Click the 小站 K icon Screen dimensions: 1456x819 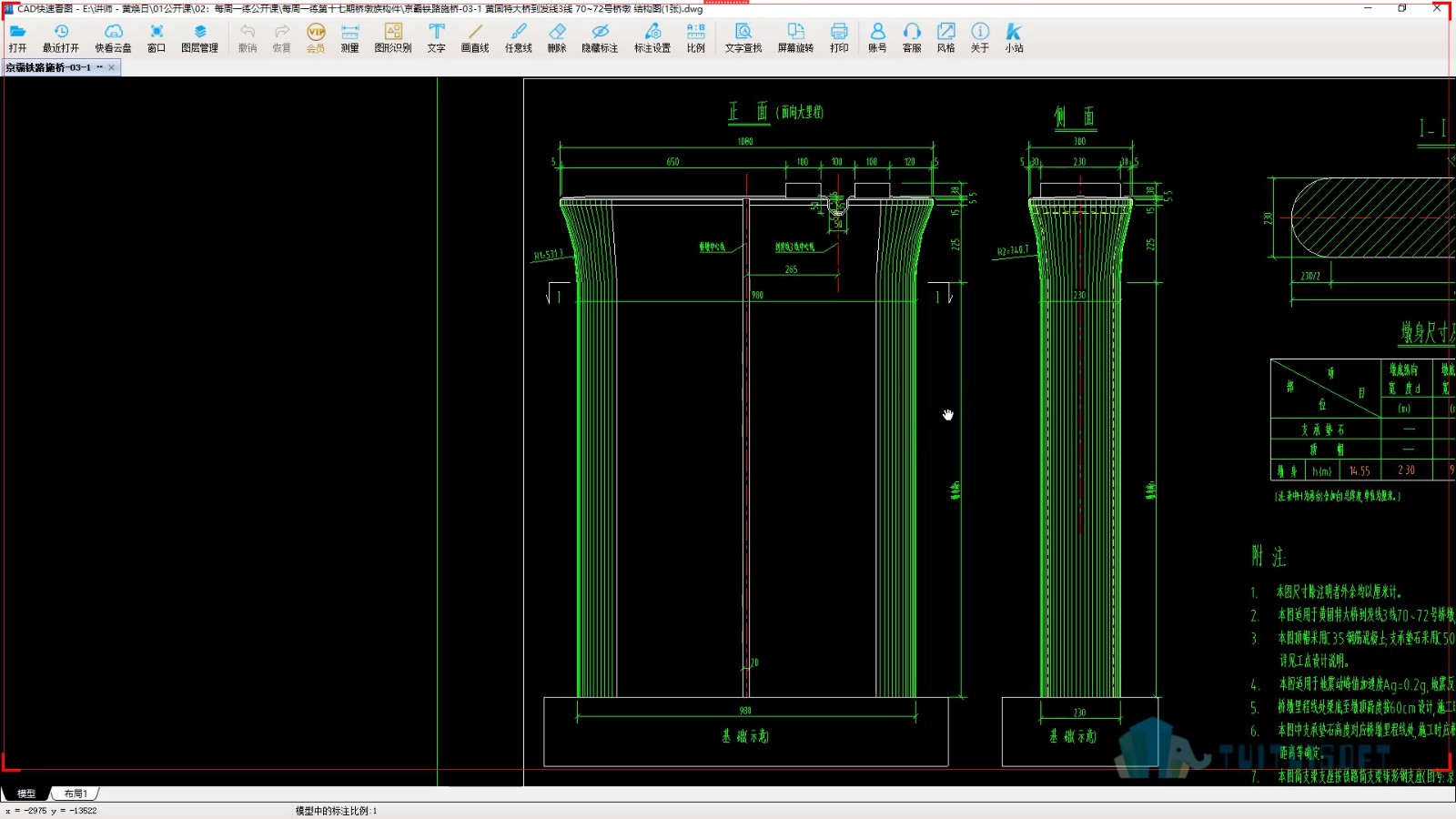(1014, 37)
